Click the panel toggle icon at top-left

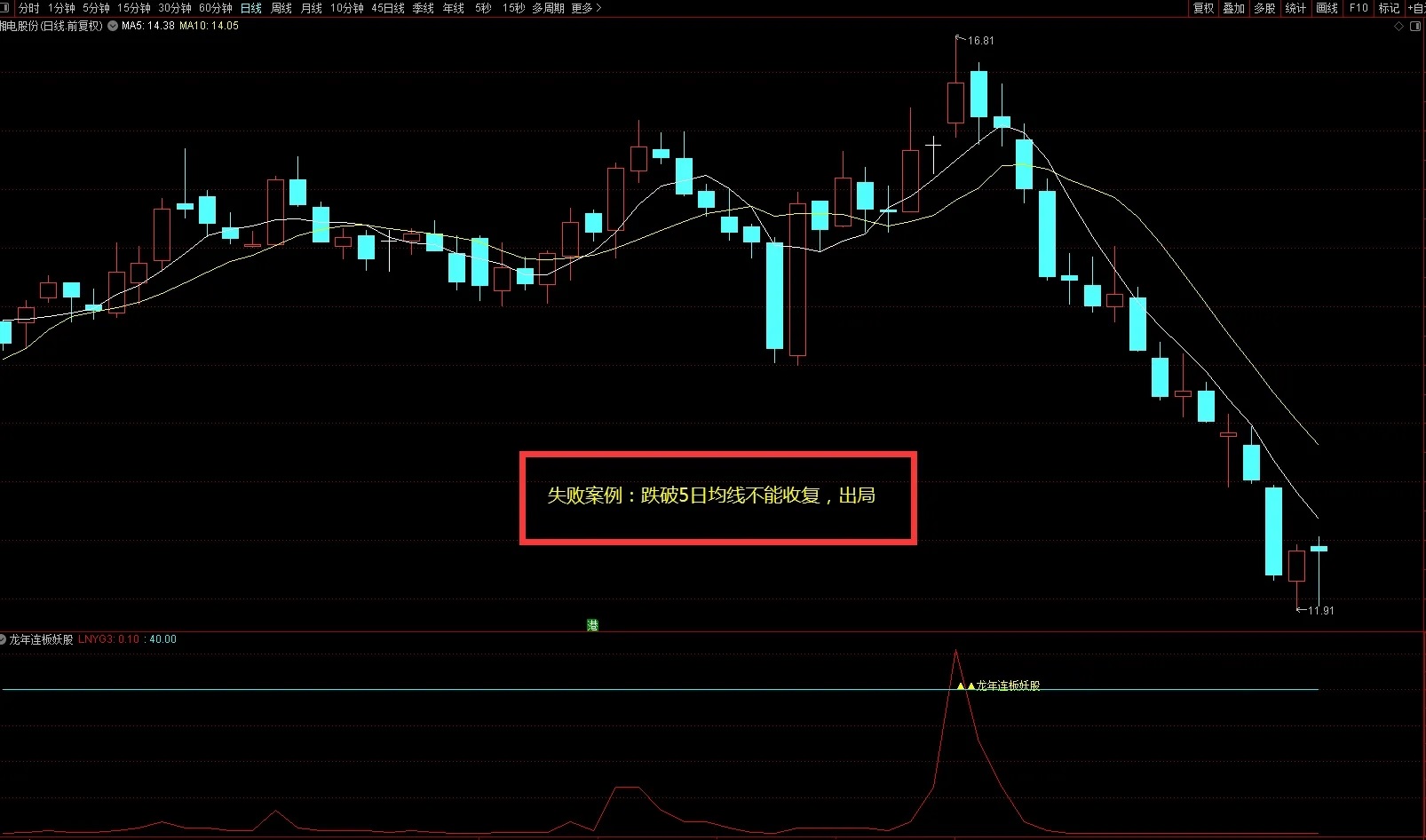click(x=5, y=8)
